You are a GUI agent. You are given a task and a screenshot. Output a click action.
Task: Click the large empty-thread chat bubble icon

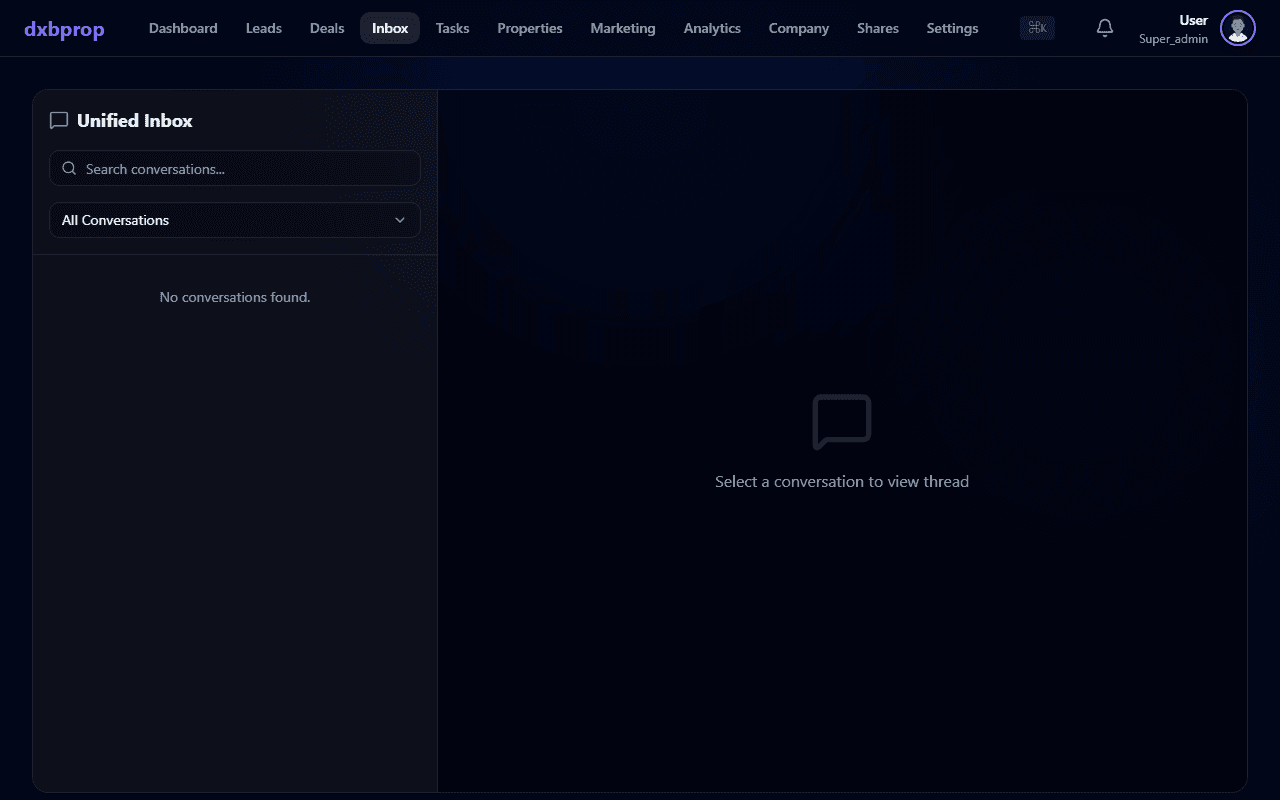tap(842, 422)
